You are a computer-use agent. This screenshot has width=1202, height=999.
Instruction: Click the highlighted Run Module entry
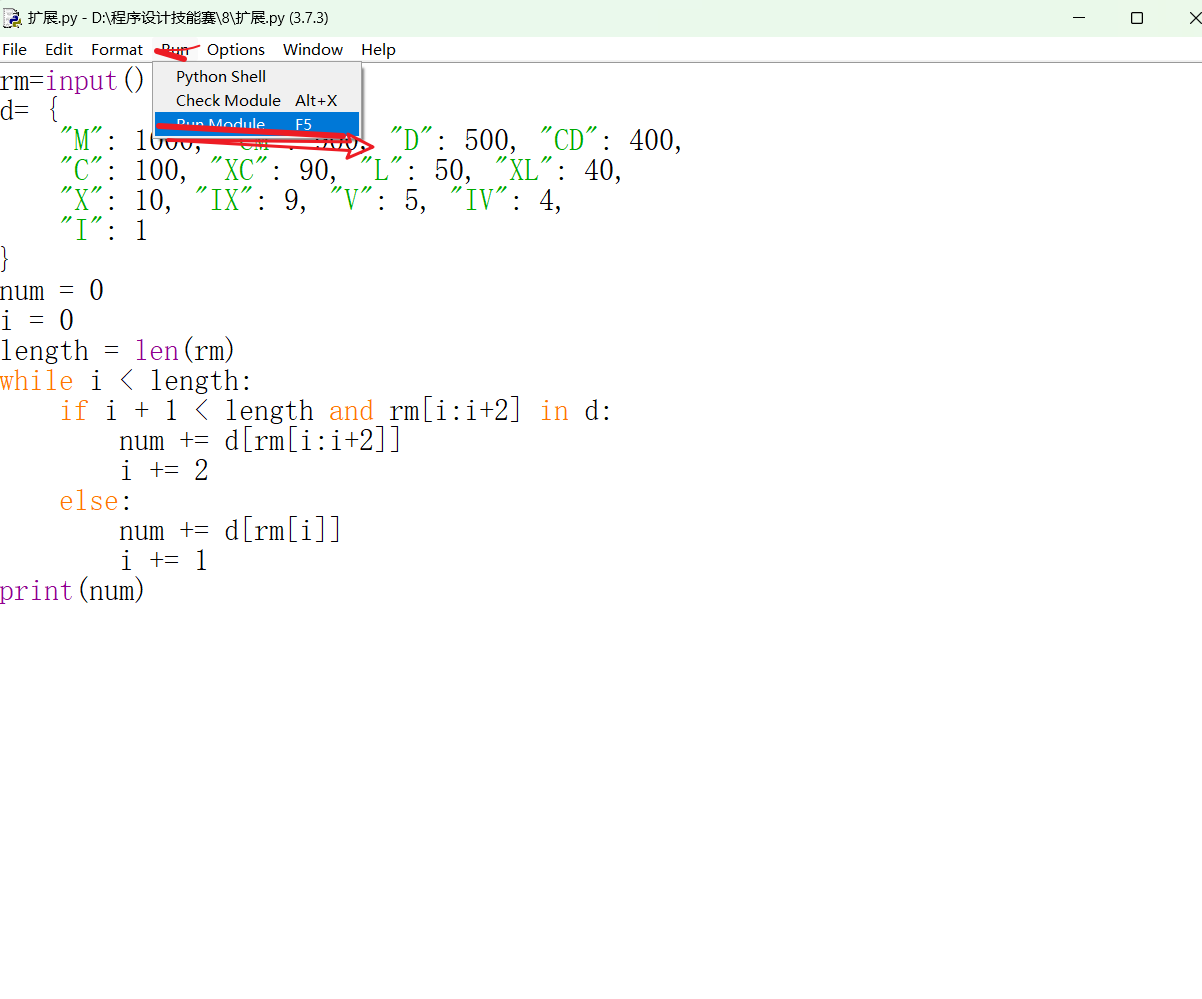pyautogui.click(x=257, y=124)
